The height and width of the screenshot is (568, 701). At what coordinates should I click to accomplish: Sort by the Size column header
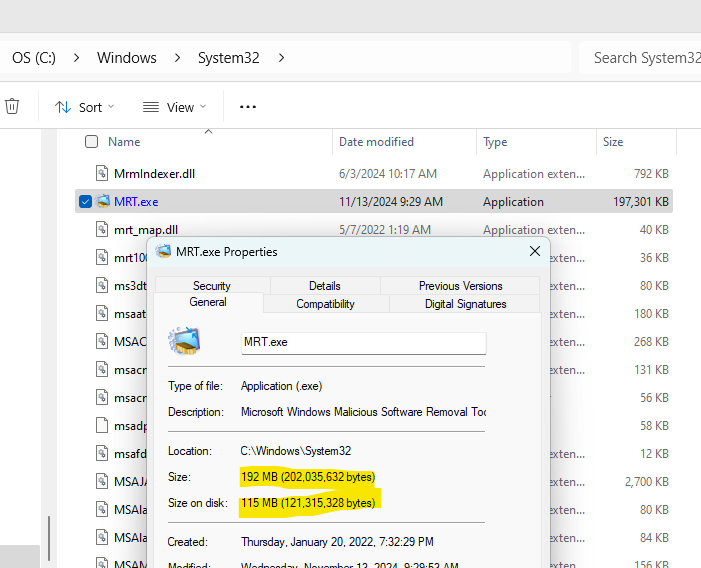pos(613,142)
